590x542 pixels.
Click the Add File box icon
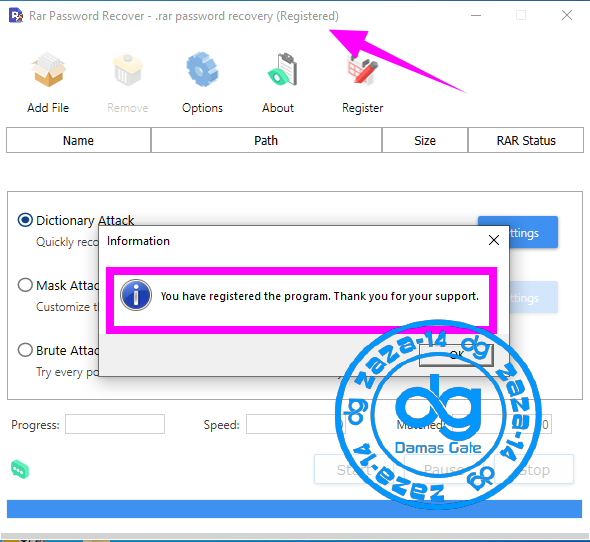(48, 70)
